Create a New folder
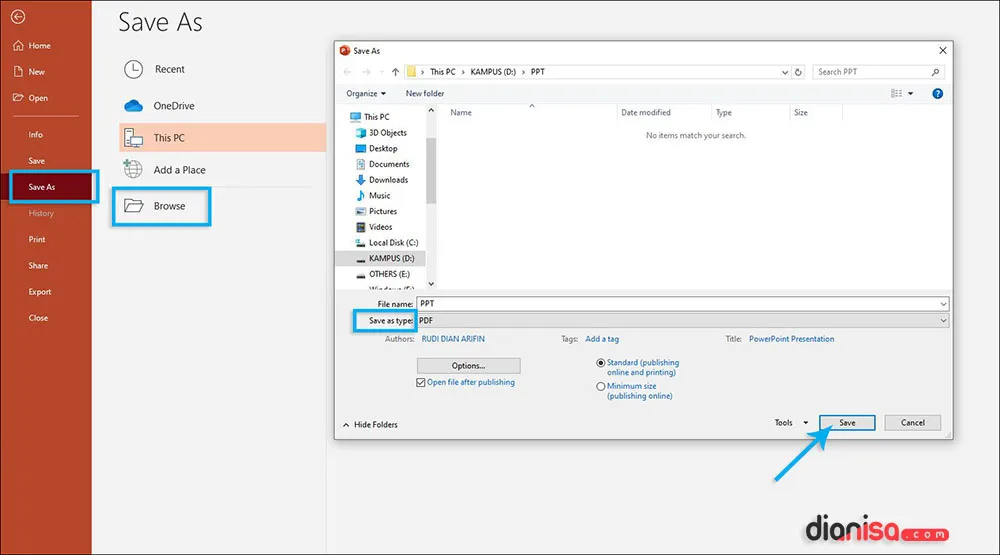Screen dimensions: 1000x555 tap(425, 93)
